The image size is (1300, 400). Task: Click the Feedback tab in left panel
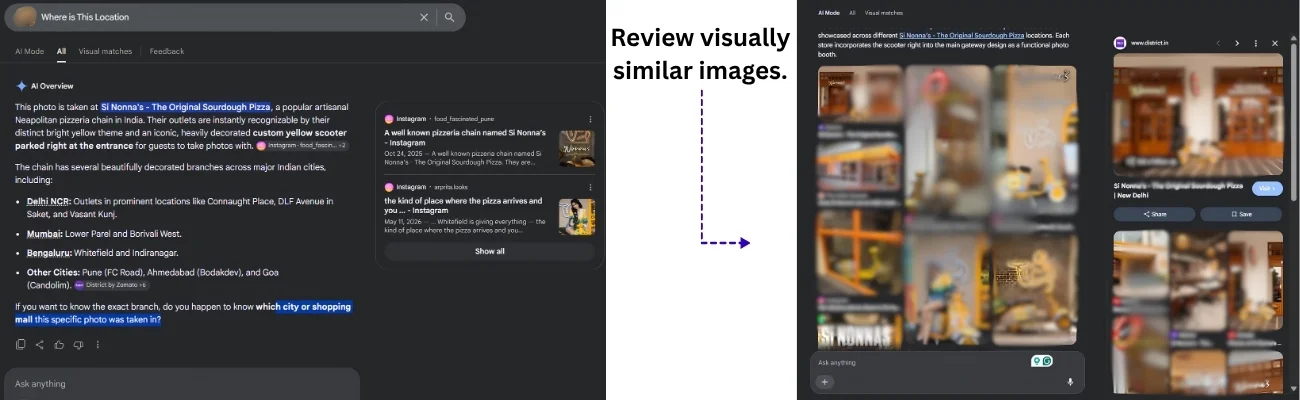(167, 51)
